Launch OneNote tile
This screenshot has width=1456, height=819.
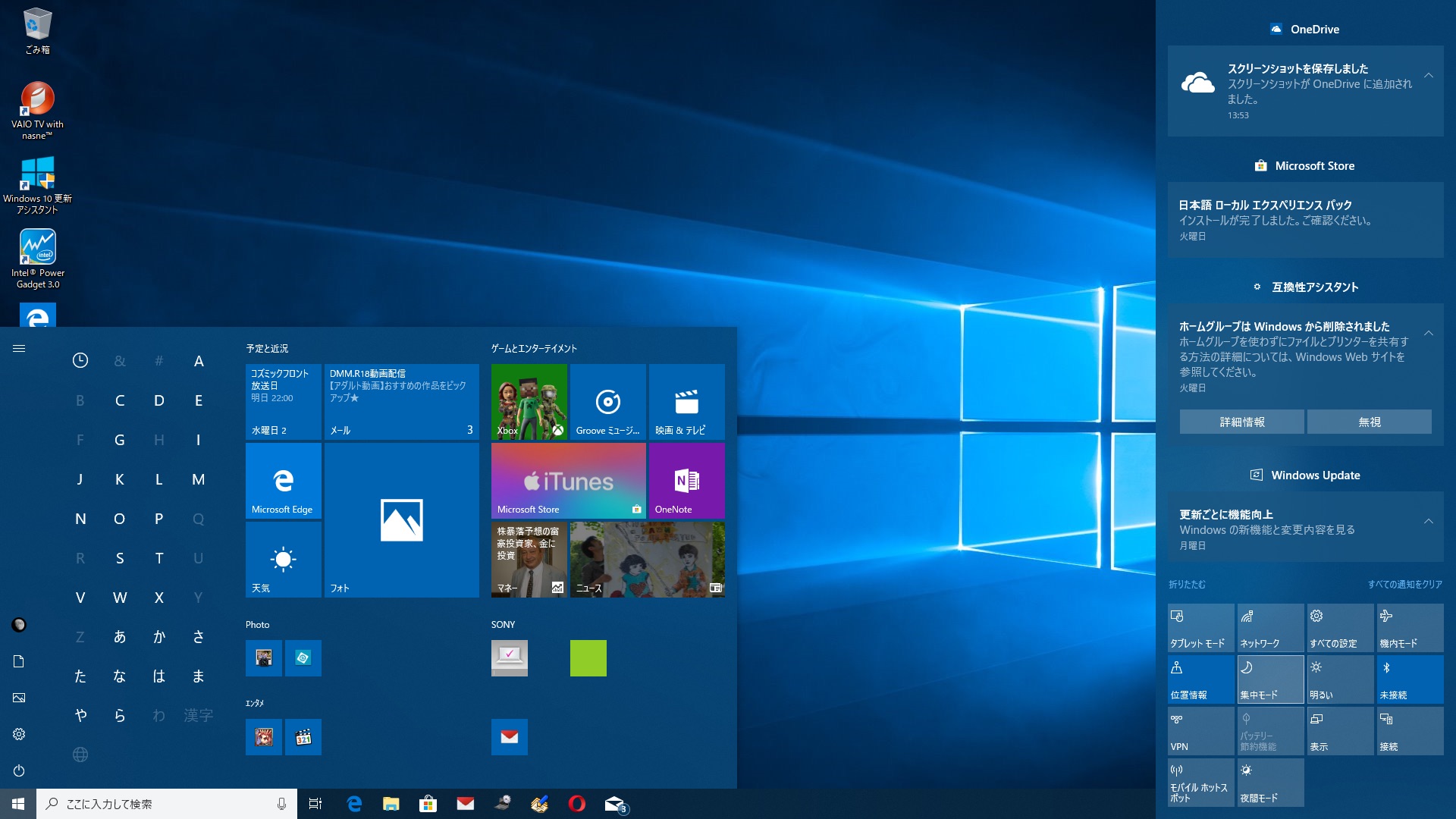coord(686,481)
